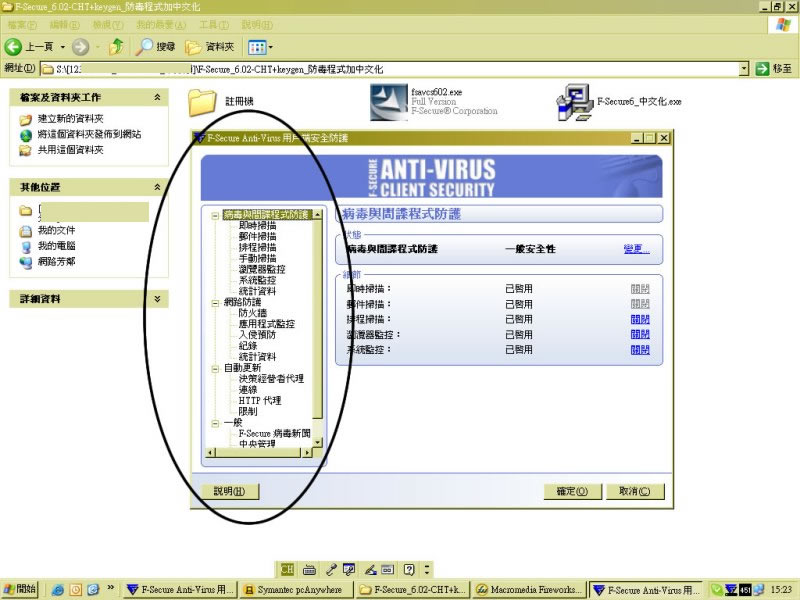Screen dimensions: 800x600
Task: Click 共用這個資料夾 task
Action: 70,150
